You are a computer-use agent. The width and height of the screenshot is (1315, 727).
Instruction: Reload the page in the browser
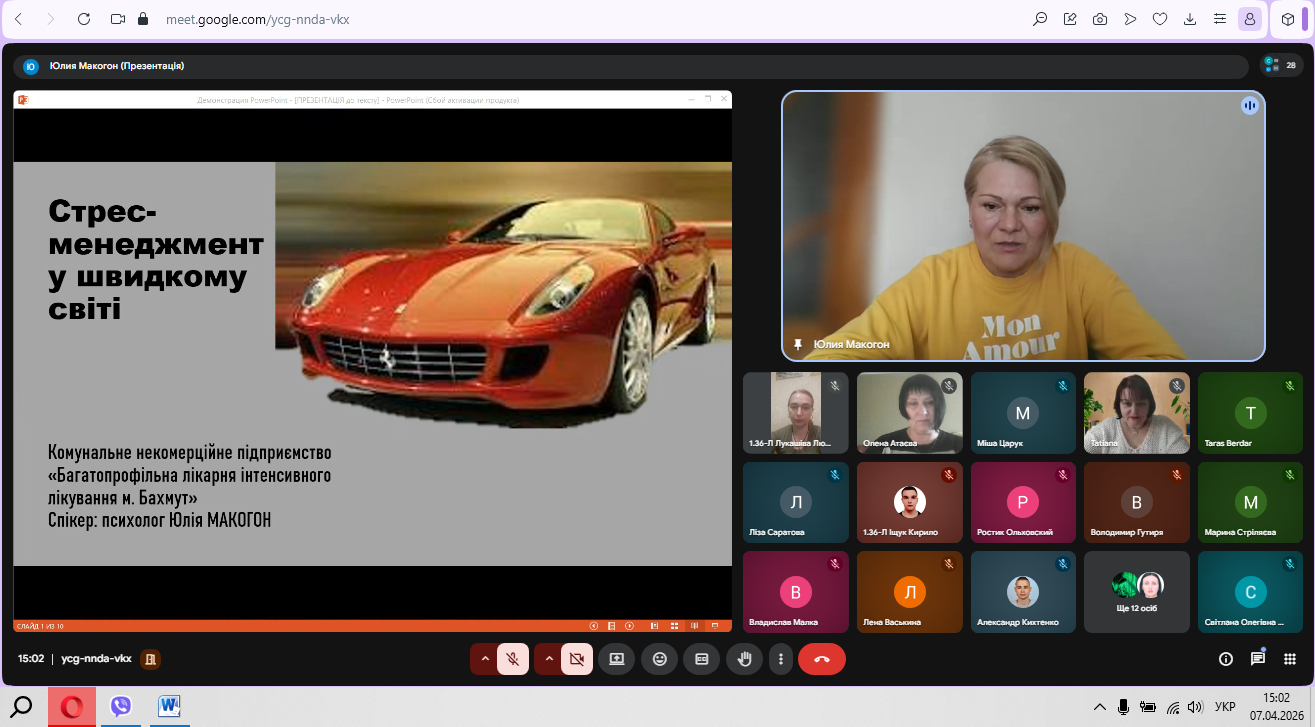(83, 19)
